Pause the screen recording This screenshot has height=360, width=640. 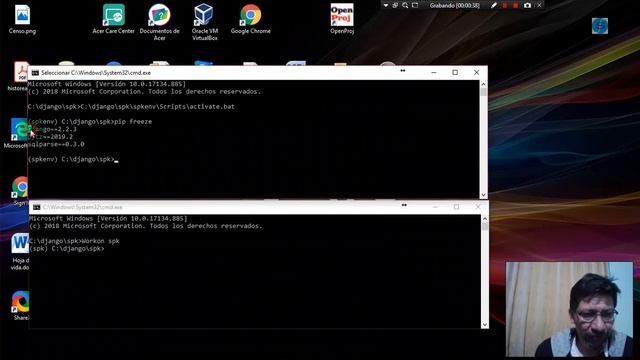(x=504, y=5)
